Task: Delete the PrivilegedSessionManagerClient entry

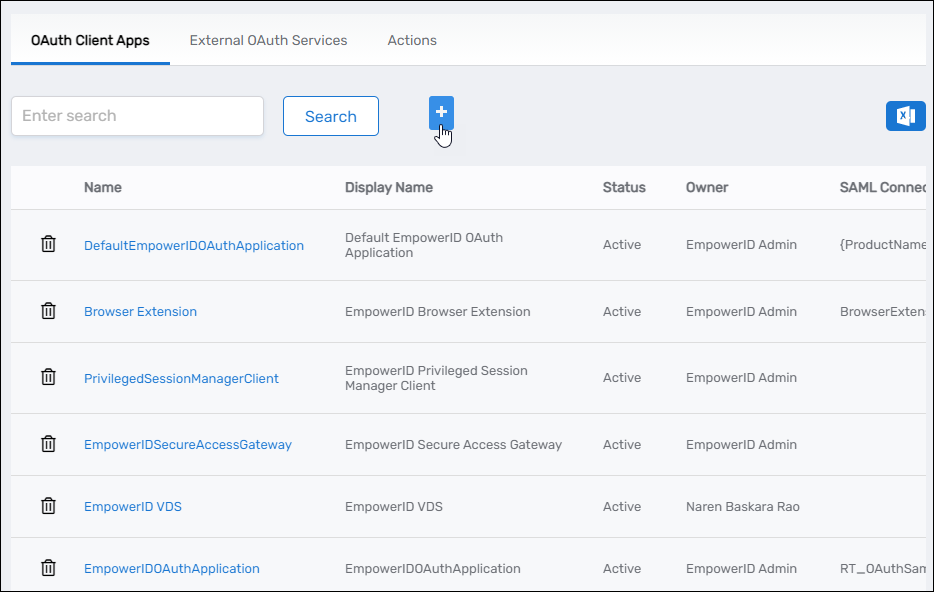Action: (x=48, y=377)
